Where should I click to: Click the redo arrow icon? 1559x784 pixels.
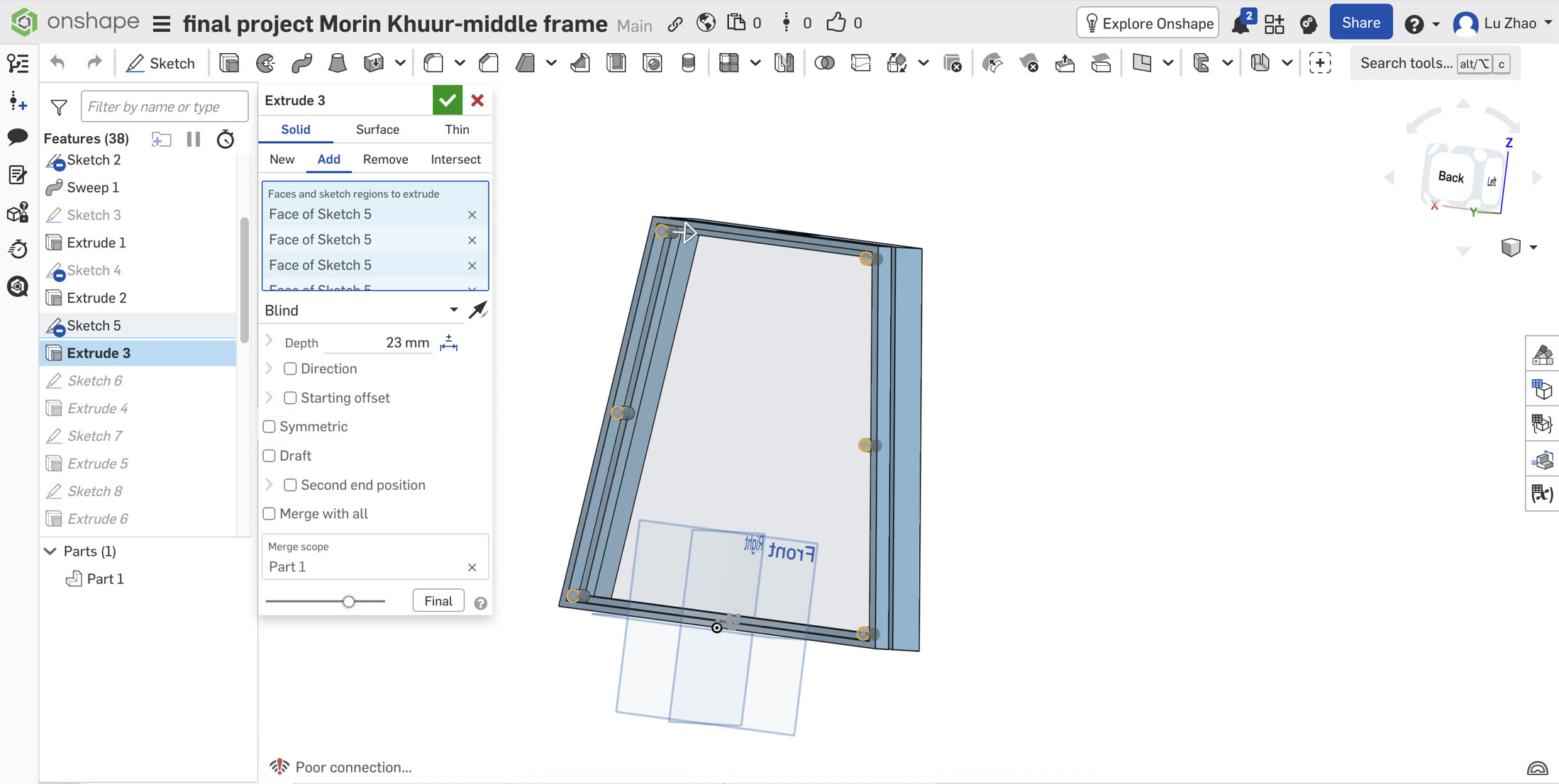tap(94, 63)
